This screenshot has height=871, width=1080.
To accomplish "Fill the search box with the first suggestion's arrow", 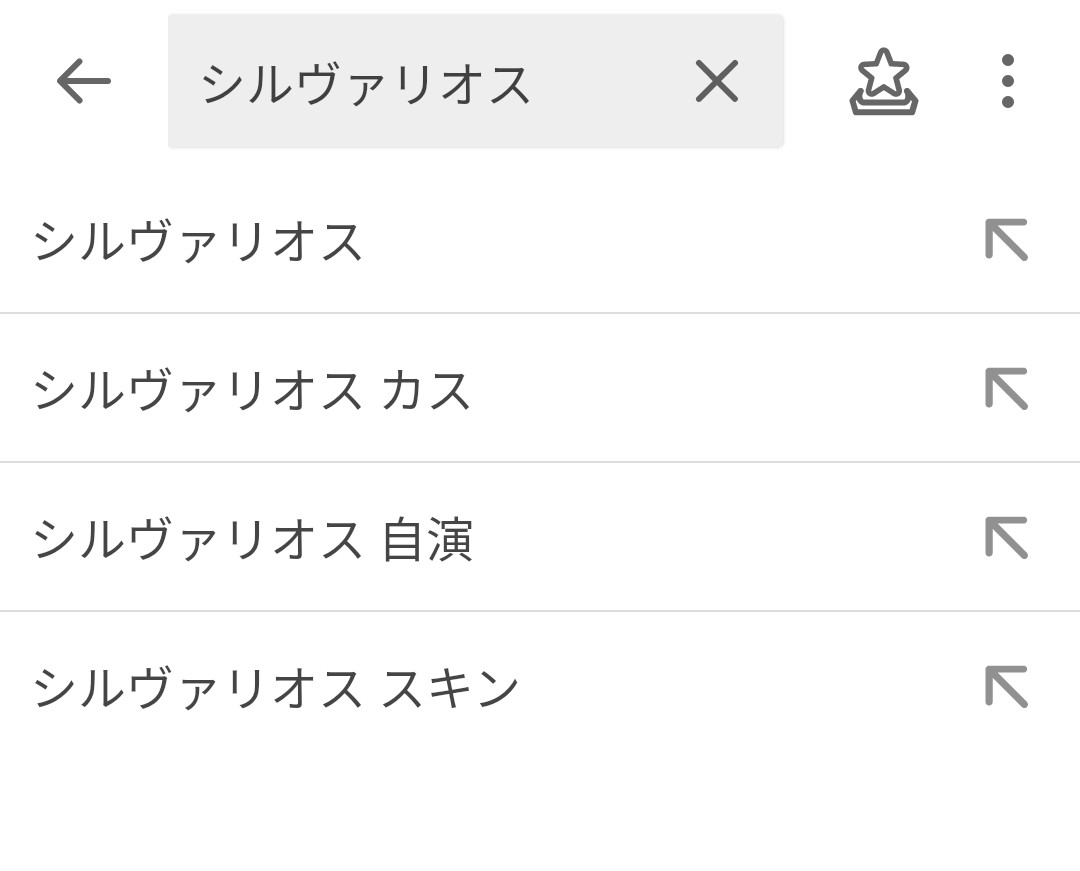I will click(1006, 240).
